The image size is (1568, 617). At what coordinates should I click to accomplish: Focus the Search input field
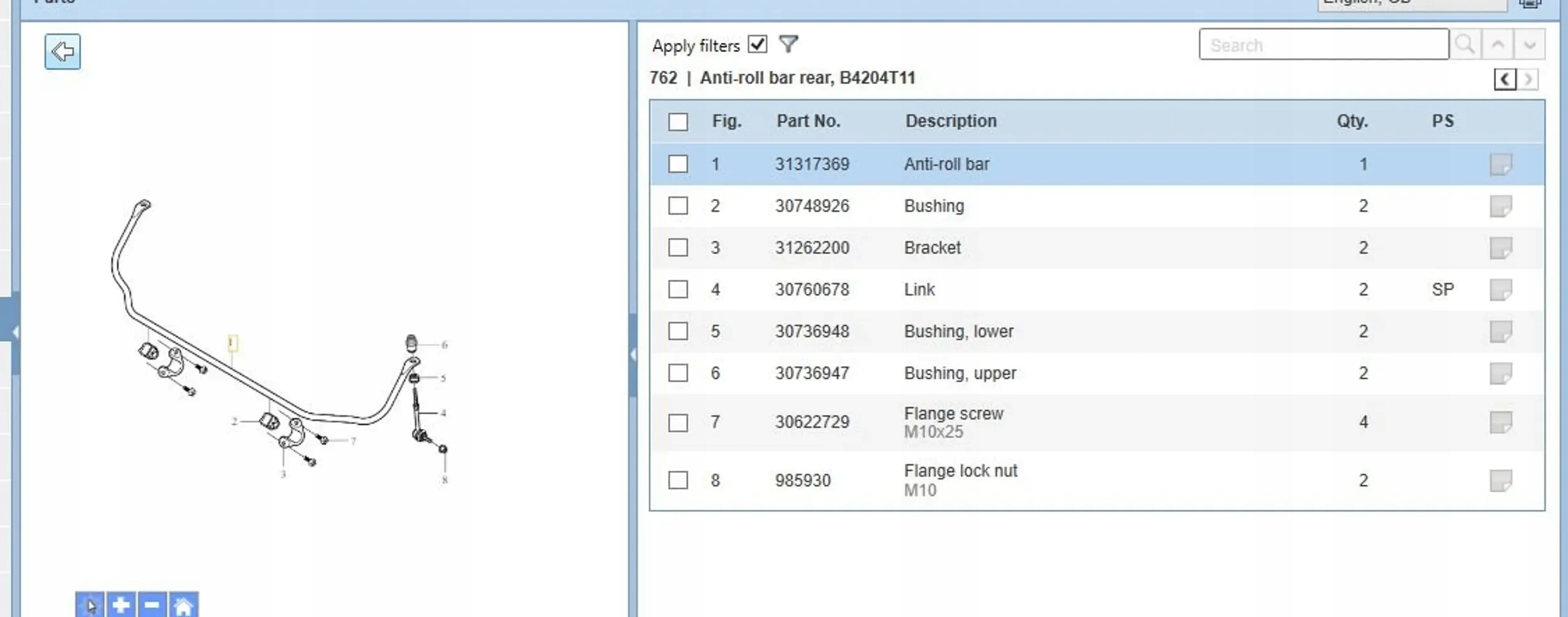coord(1323,45)
